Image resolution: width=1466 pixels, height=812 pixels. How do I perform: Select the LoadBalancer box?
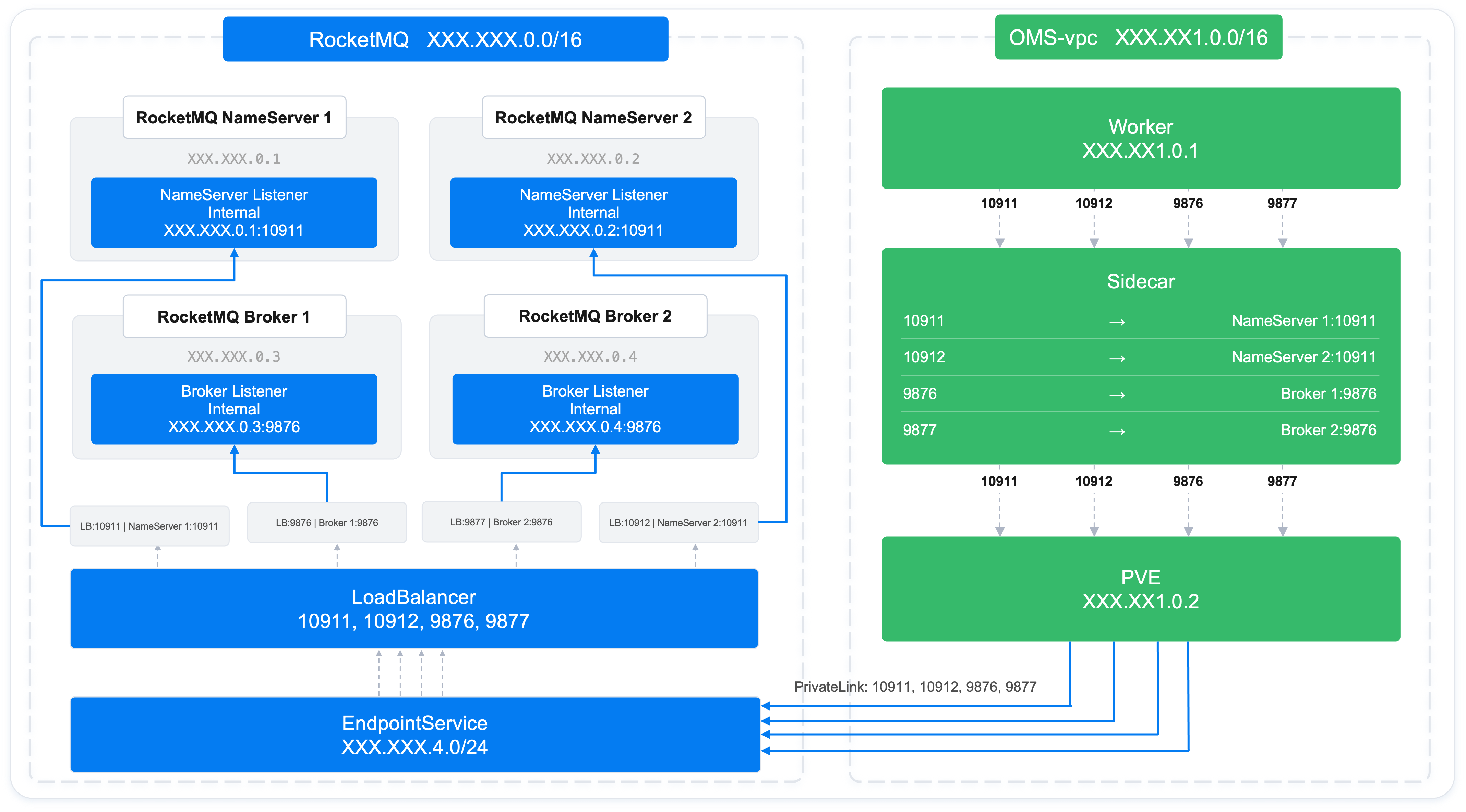coord(414,608)
